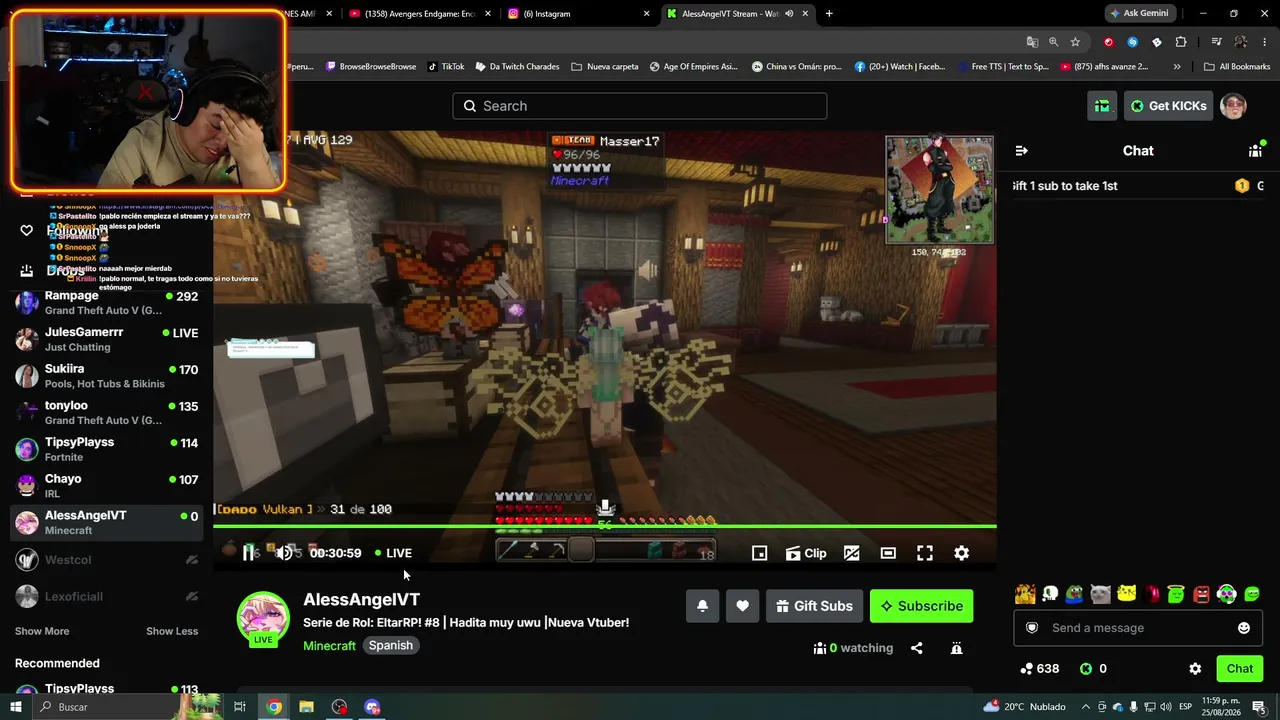Open a new browser tab

pyautogui.click(x=829, y=14)
